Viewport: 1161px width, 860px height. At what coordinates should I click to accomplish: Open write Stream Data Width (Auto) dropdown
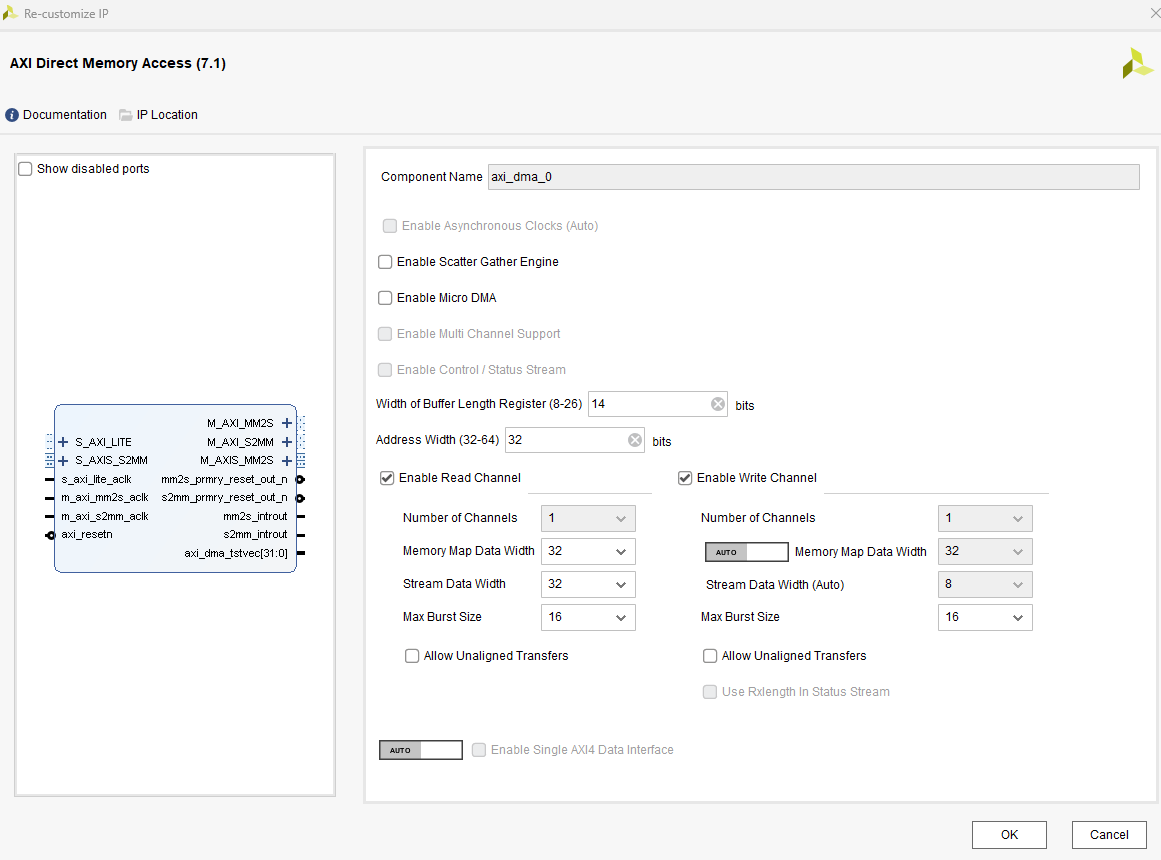985,584
